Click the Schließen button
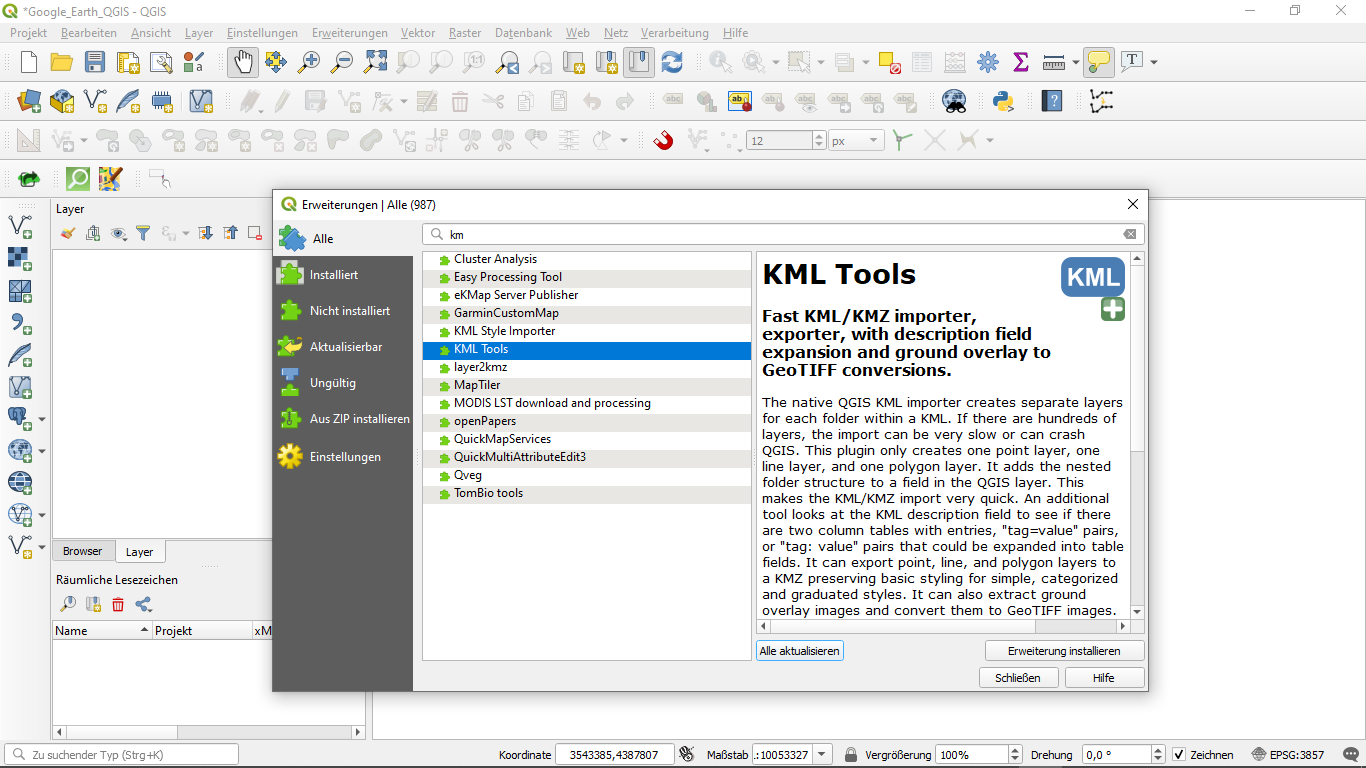 (1018, 678)
